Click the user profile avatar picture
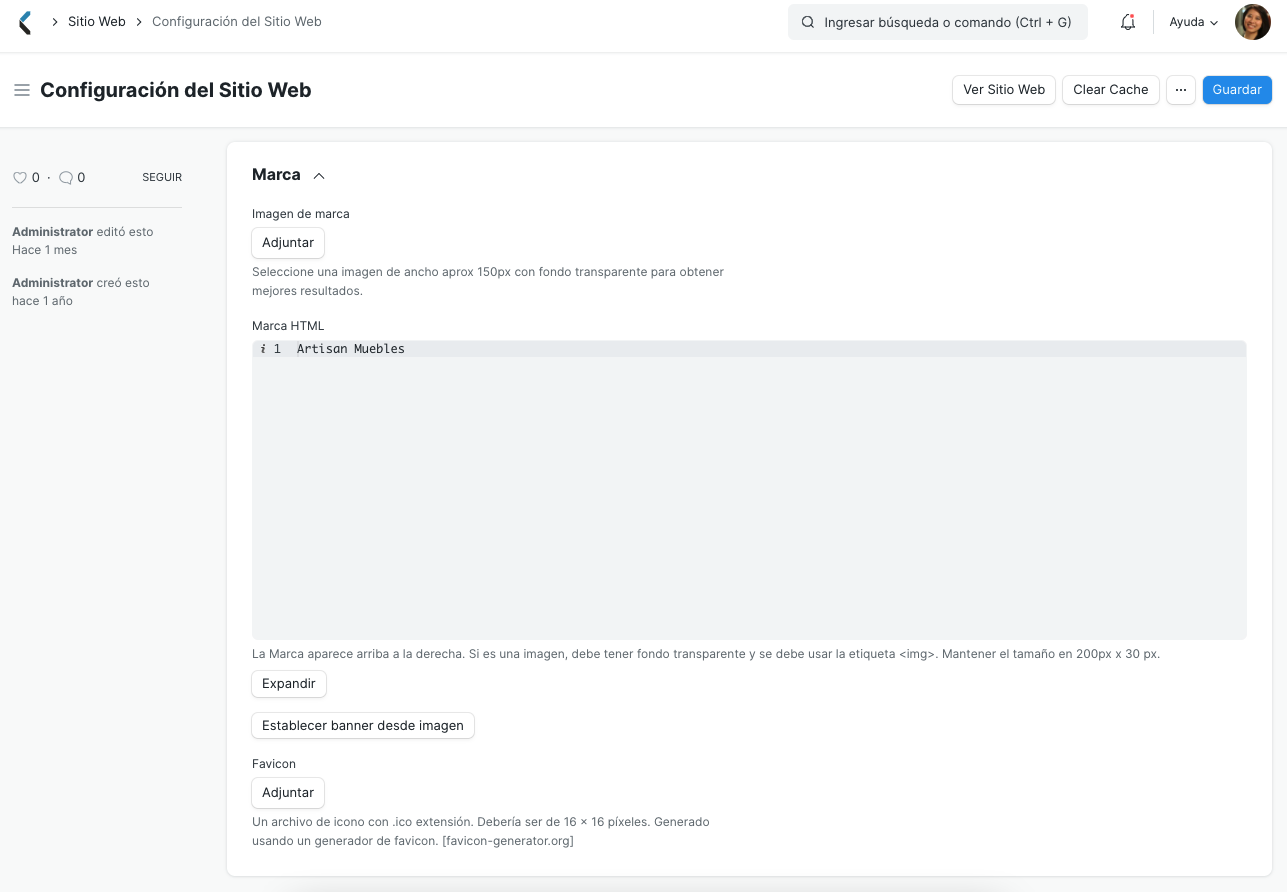This screenshot has width=1287, height=892. click(1252, 21)
